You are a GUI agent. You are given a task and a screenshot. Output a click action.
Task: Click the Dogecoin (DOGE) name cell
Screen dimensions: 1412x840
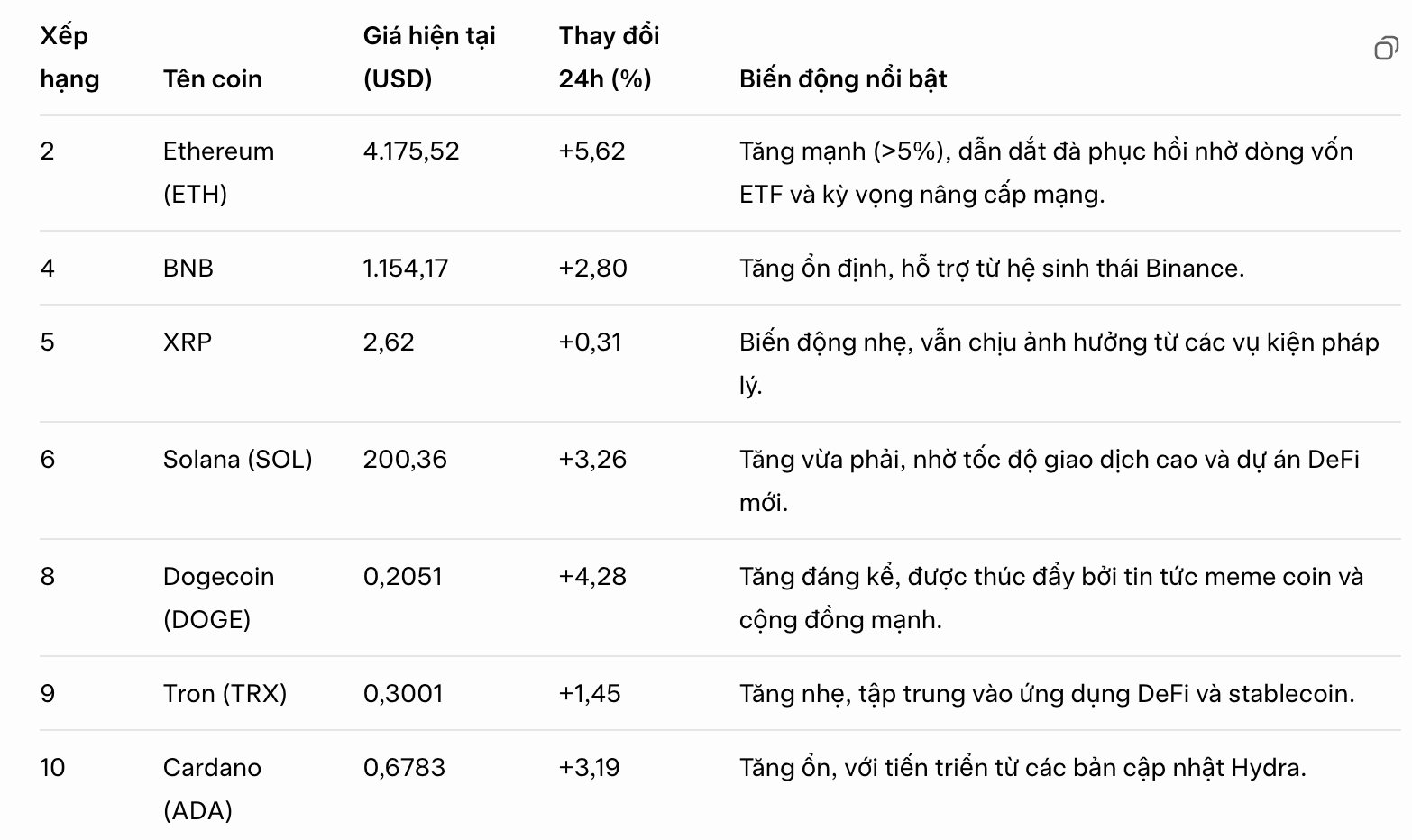(218, 598)
